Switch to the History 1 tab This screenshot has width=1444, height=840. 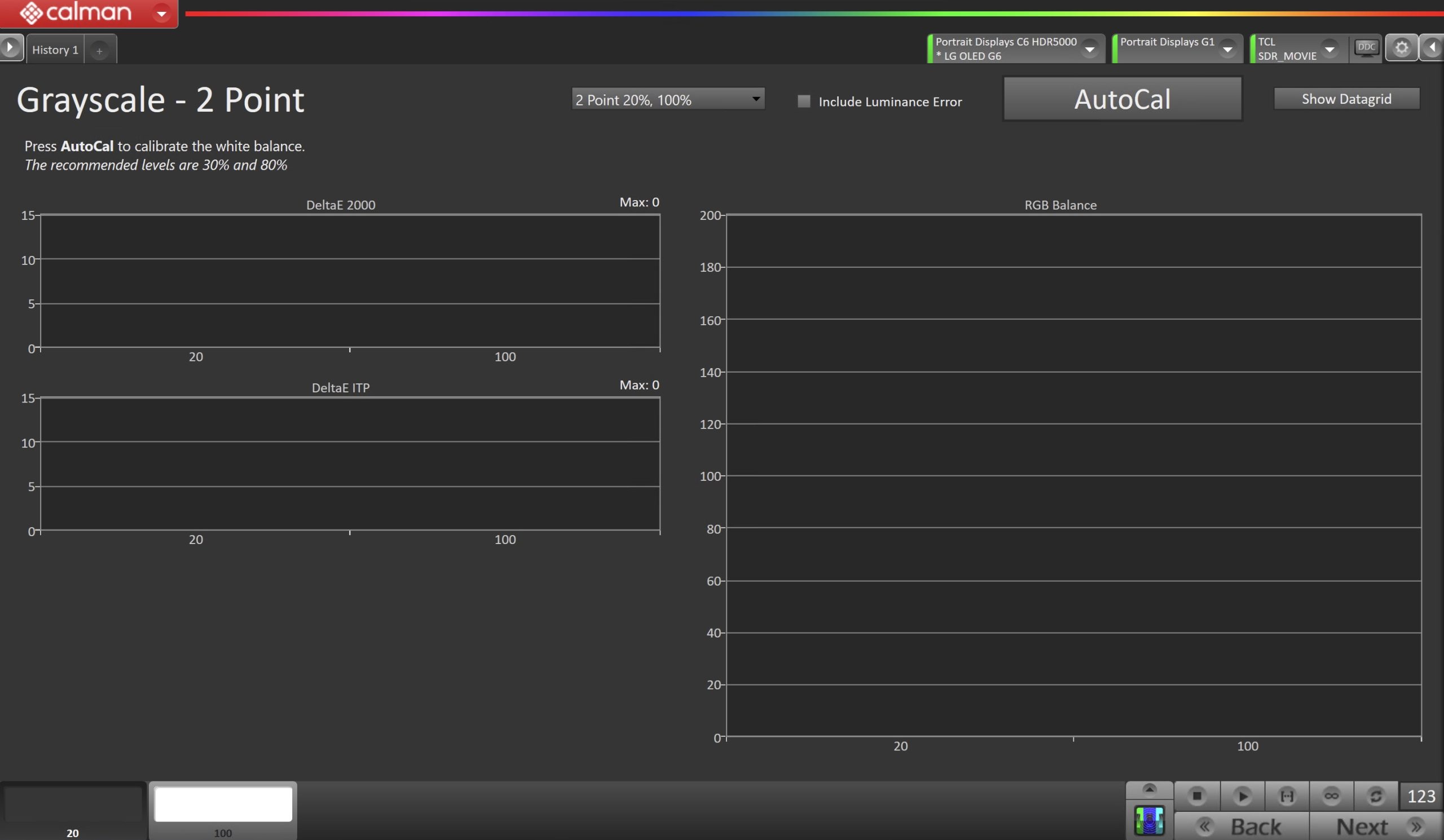tap(55, 50)
